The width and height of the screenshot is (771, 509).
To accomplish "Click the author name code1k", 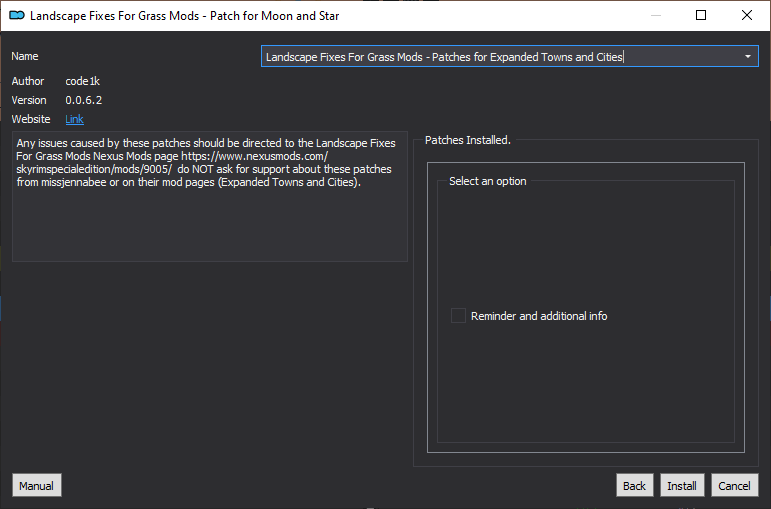I will 83,81.
